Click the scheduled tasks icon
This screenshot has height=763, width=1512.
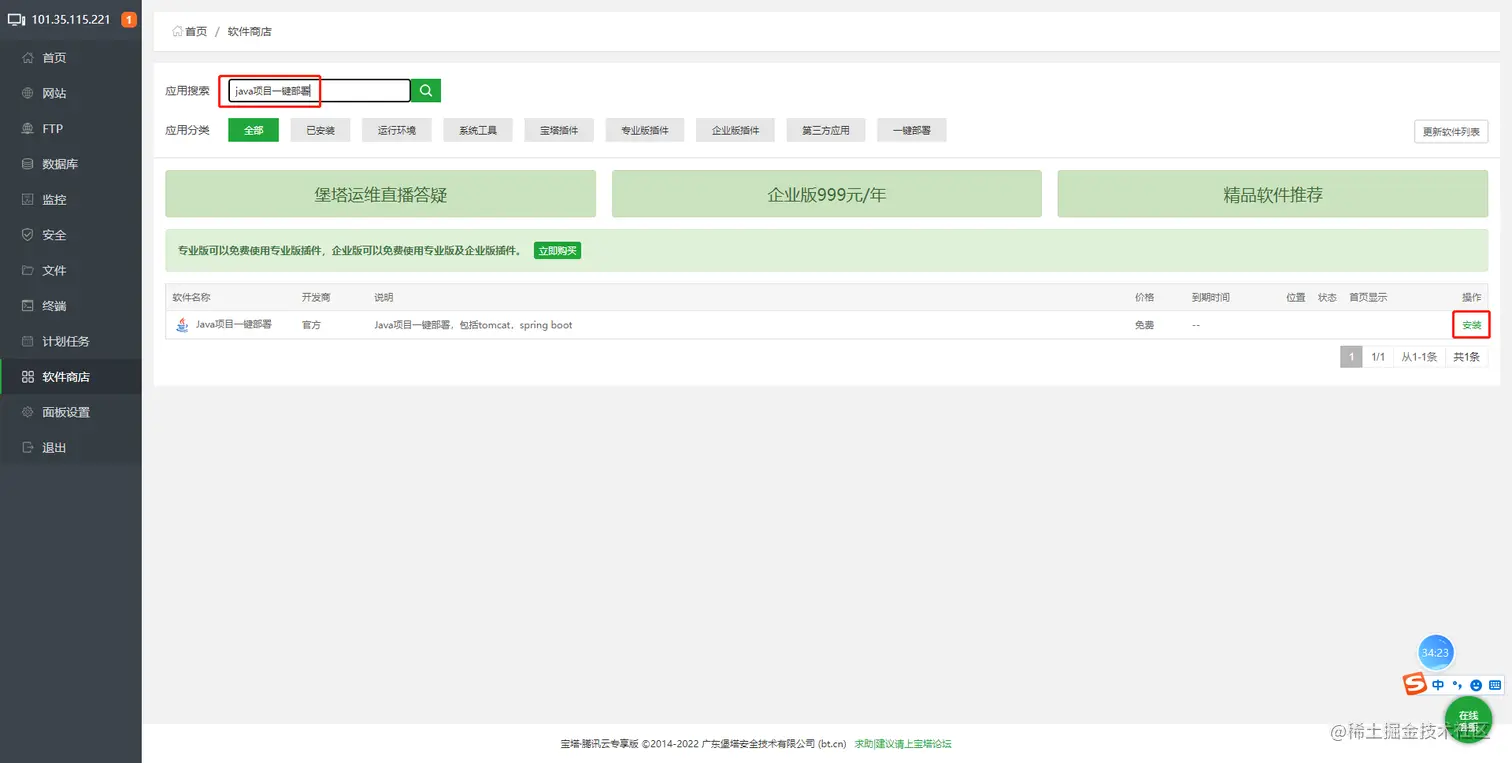click(28, 342)
